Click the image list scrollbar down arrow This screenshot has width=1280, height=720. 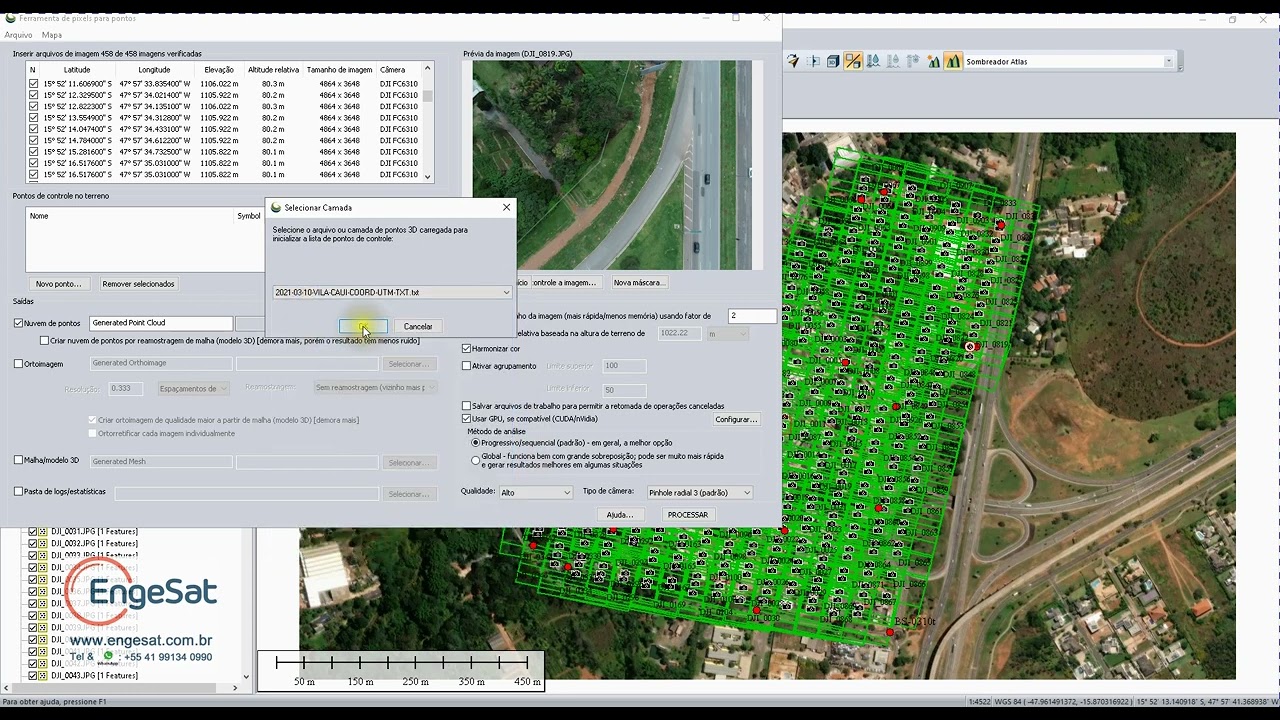pyautogui.click(x=428, y=177)
